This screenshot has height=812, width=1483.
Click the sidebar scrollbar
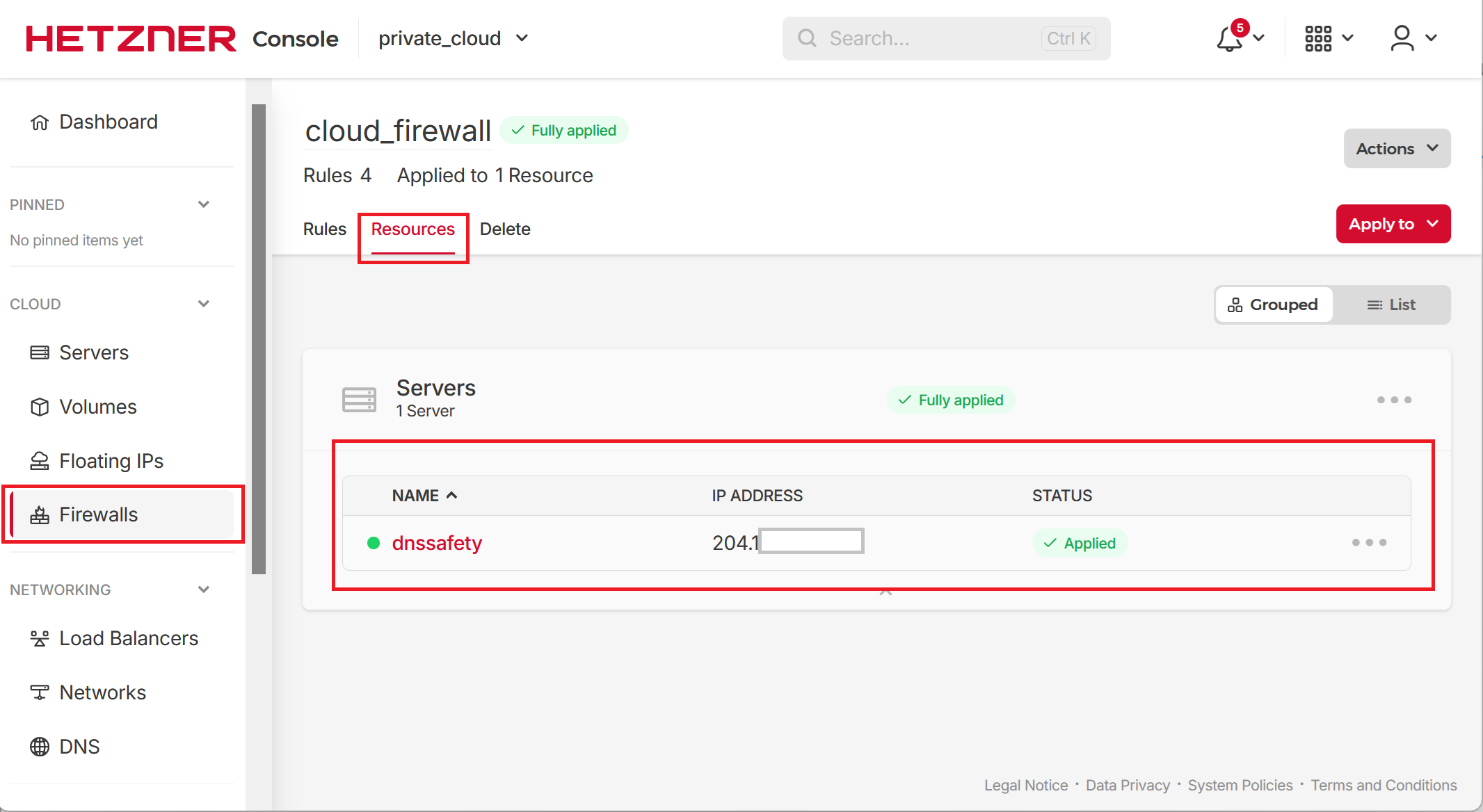259,339
